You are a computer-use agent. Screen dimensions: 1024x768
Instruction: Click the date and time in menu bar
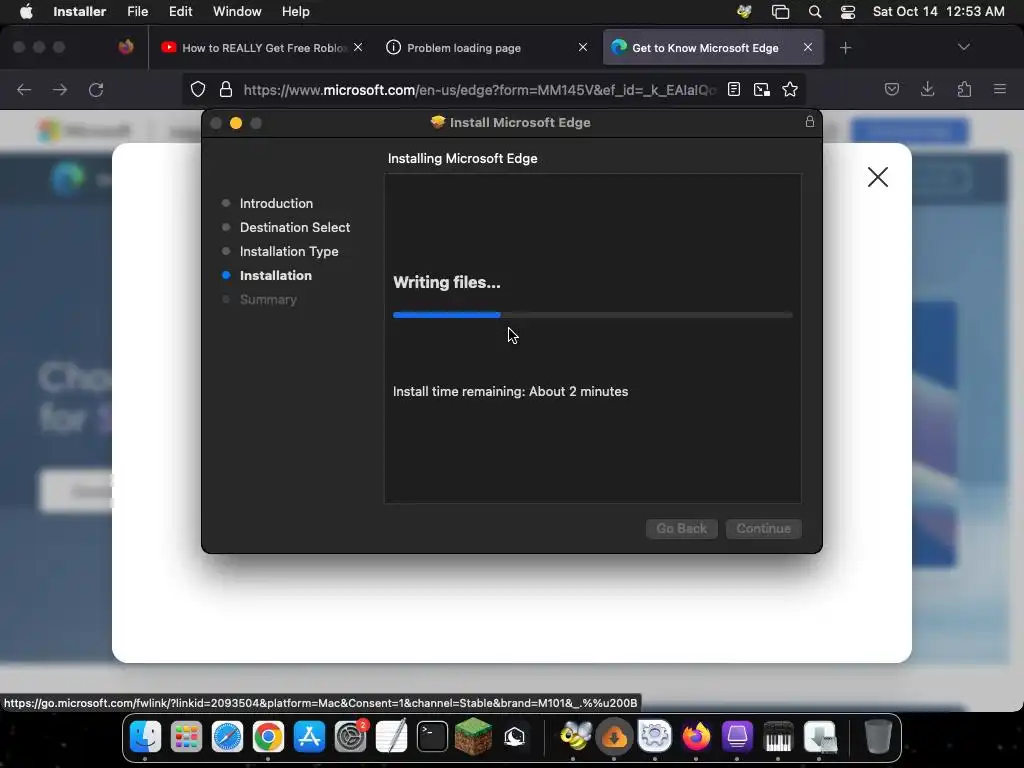938,11
